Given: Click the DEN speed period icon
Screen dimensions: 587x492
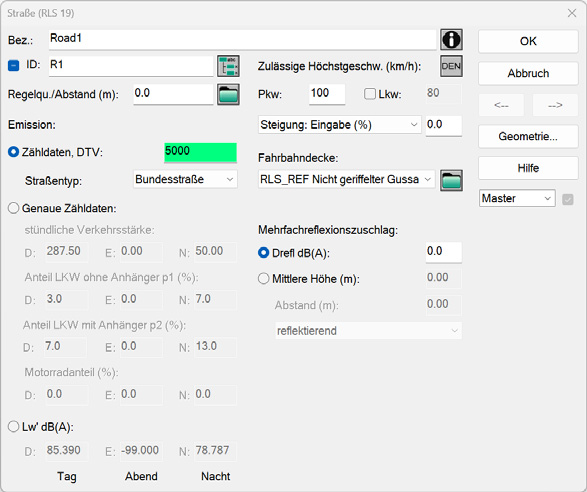Looking at the screenshot, I should click(451, 66).
